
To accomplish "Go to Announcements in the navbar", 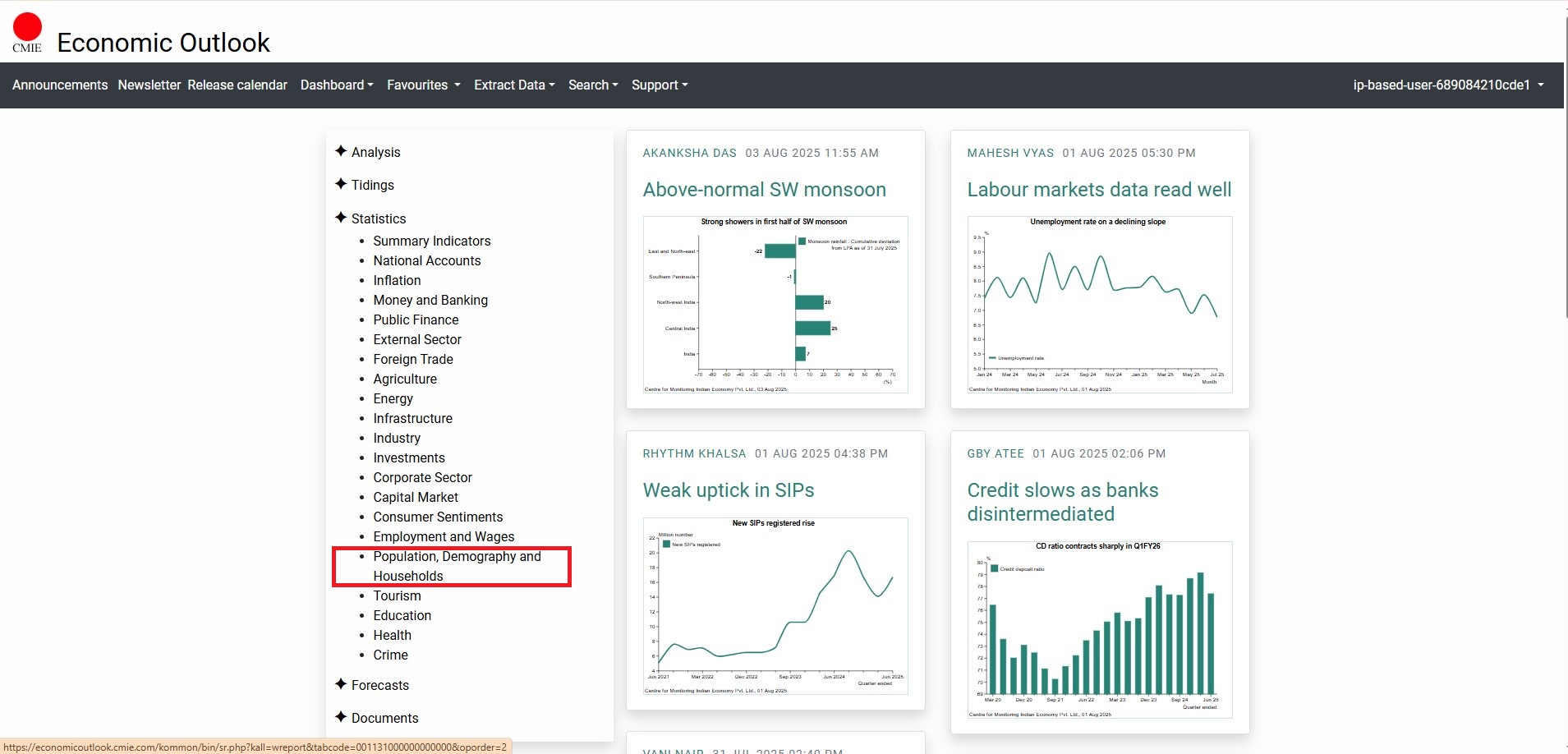I will click(x=60, y=85).
